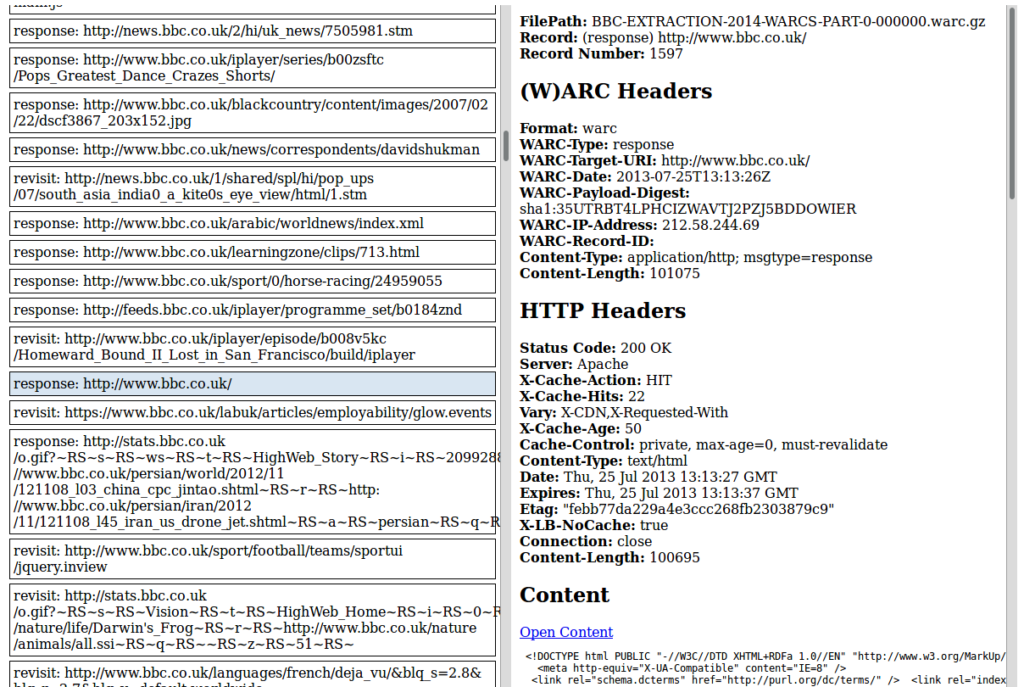This screenshot has height=687, width=1024.
Task: Open the sportui/jquery.inview revisit record
Action: (252, 559)
